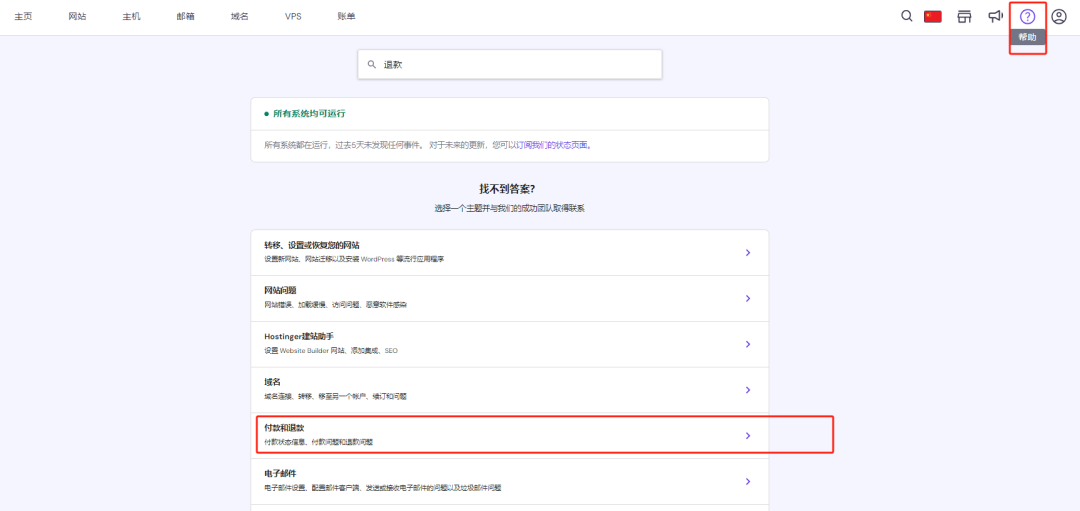1080x511 pixels.
Task: Click the magnifier icon inside search box
Action: pos(372,64)
